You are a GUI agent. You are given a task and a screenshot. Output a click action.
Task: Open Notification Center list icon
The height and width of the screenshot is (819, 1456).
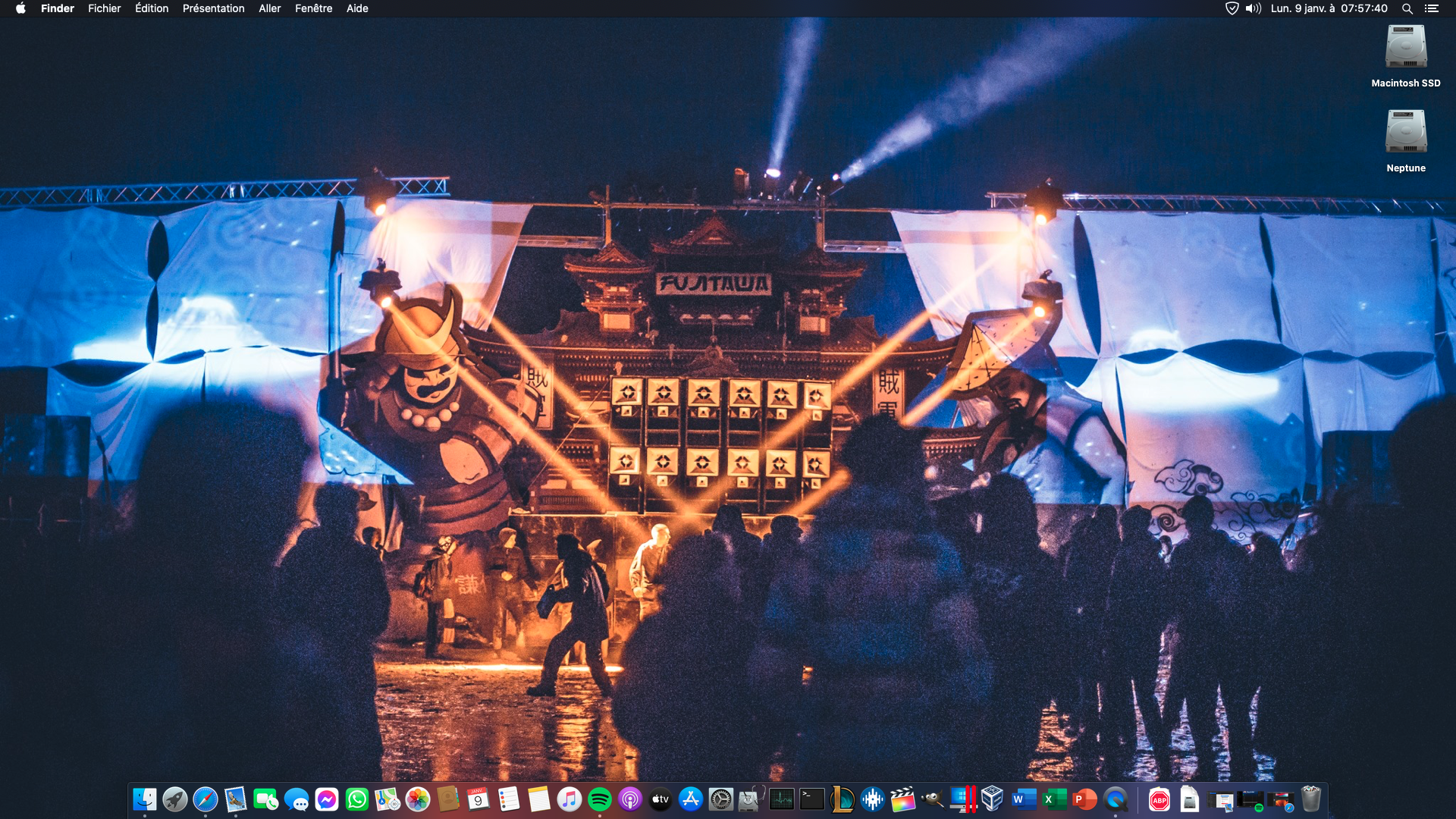pos(1432,8)
